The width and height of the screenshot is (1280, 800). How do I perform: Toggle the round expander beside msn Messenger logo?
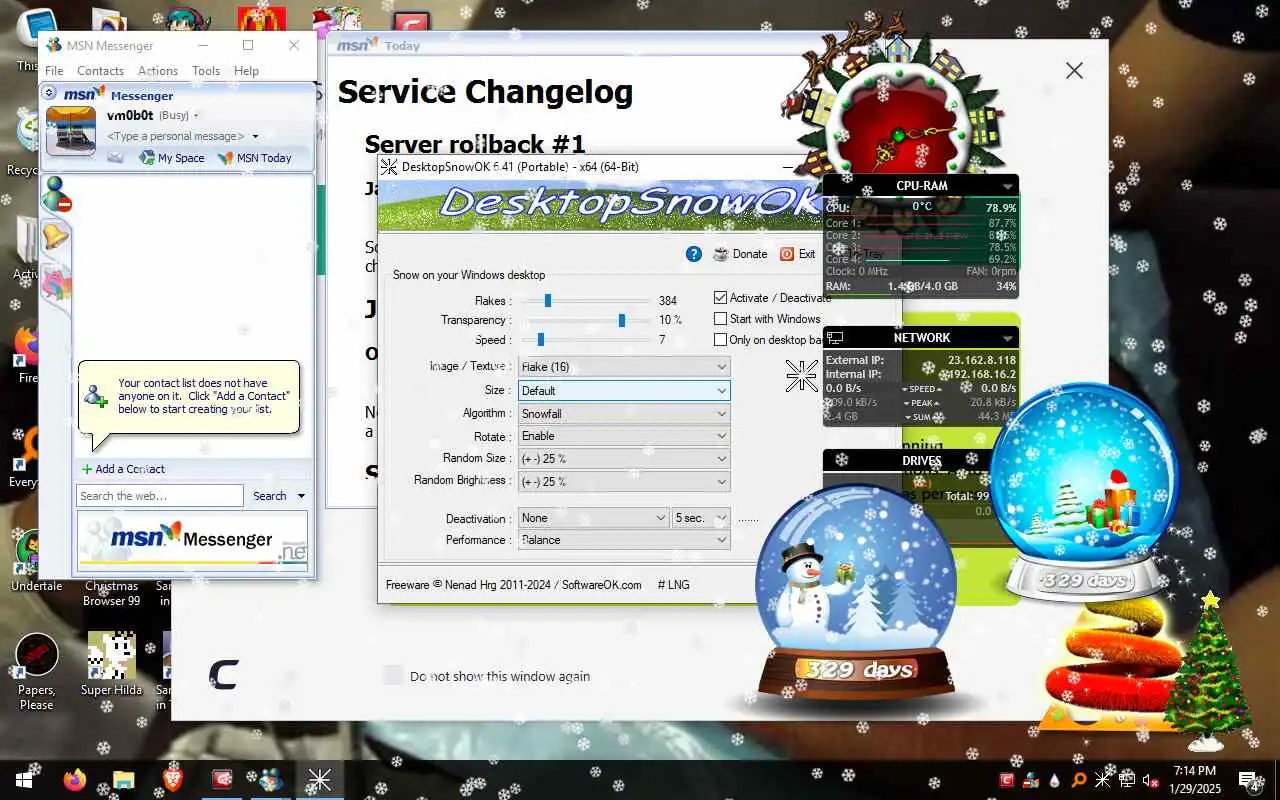point(50,93)
